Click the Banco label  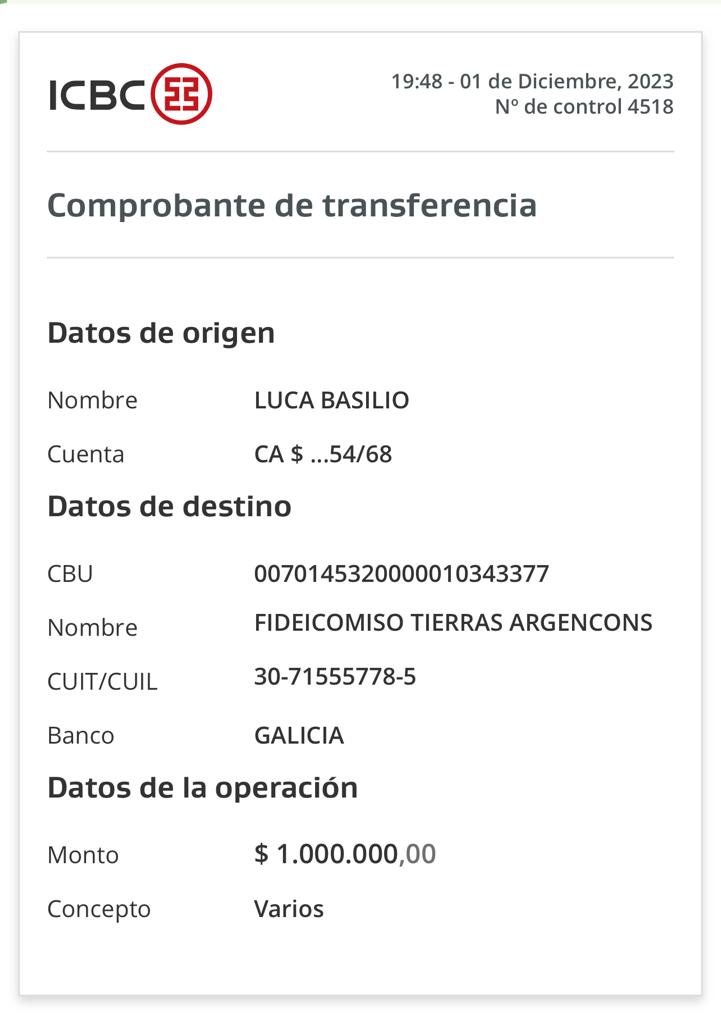81,736
